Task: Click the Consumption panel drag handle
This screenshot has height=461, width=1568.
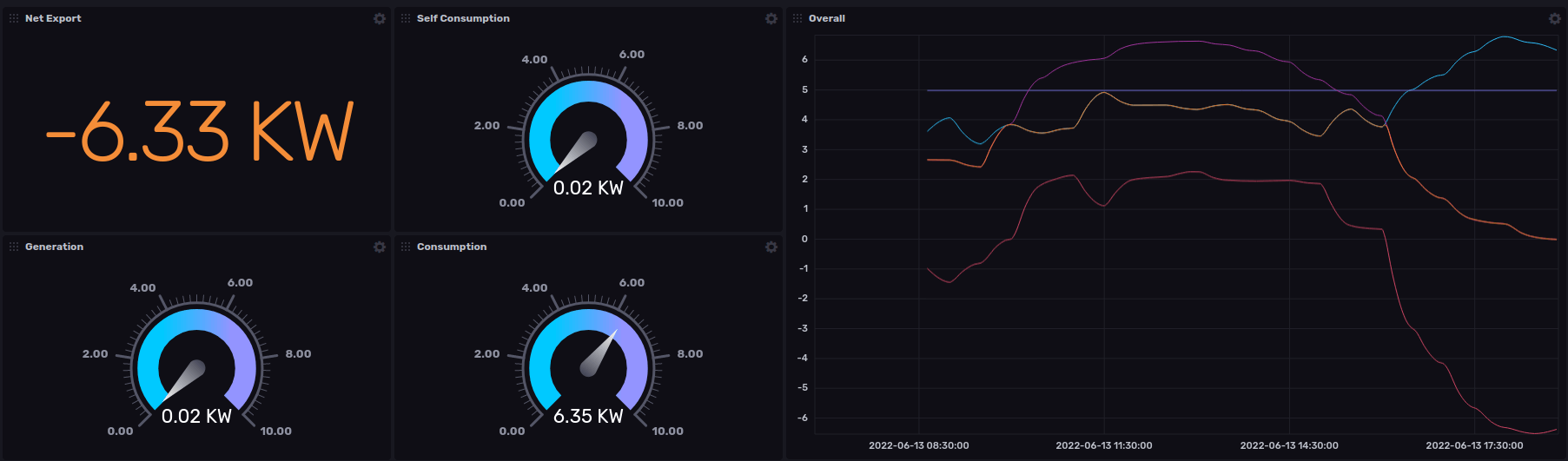Action: [x=406, y=247]
